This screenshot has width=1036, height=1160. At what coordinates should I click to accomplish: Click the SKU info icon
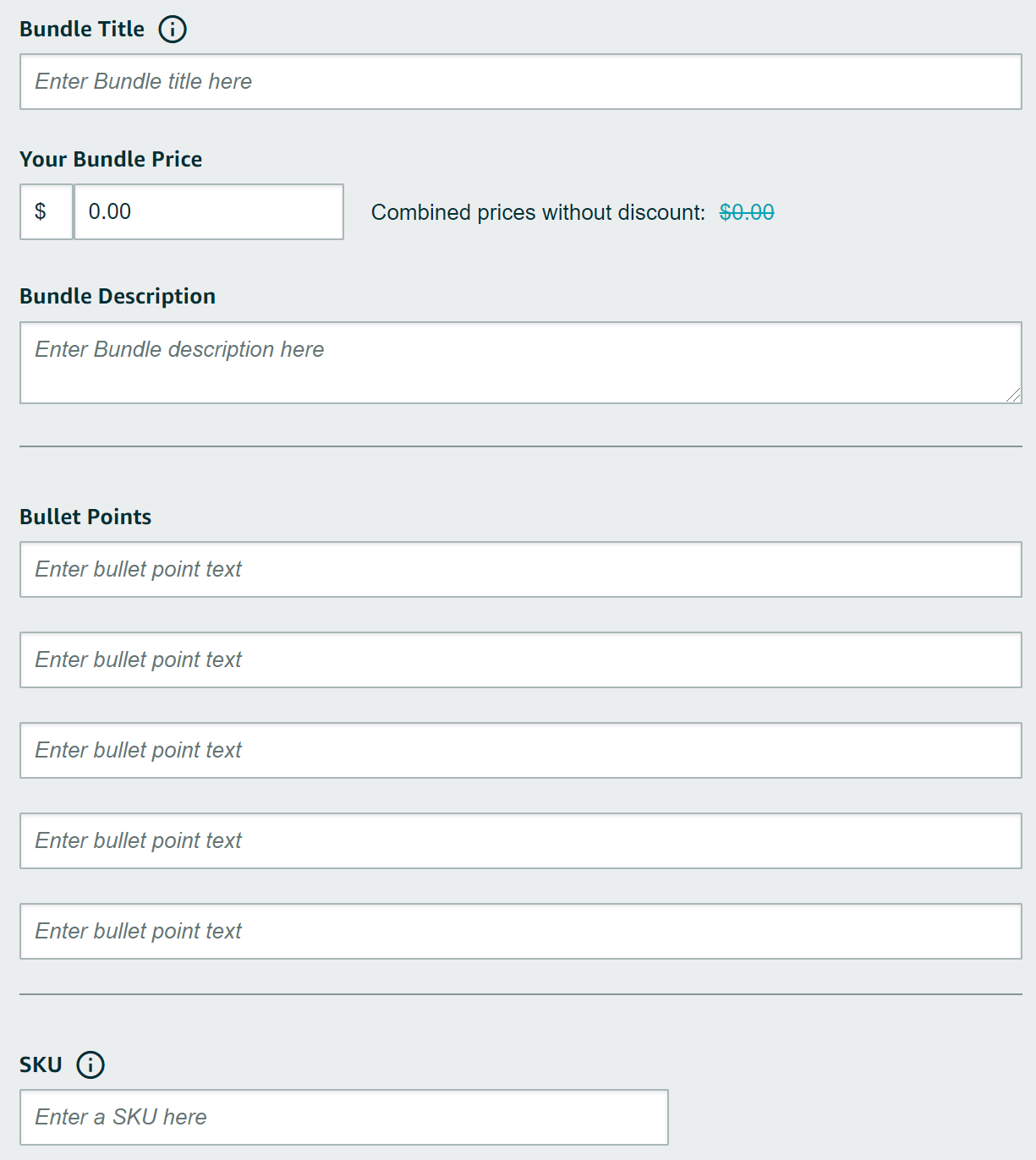tap(90, 1064)
